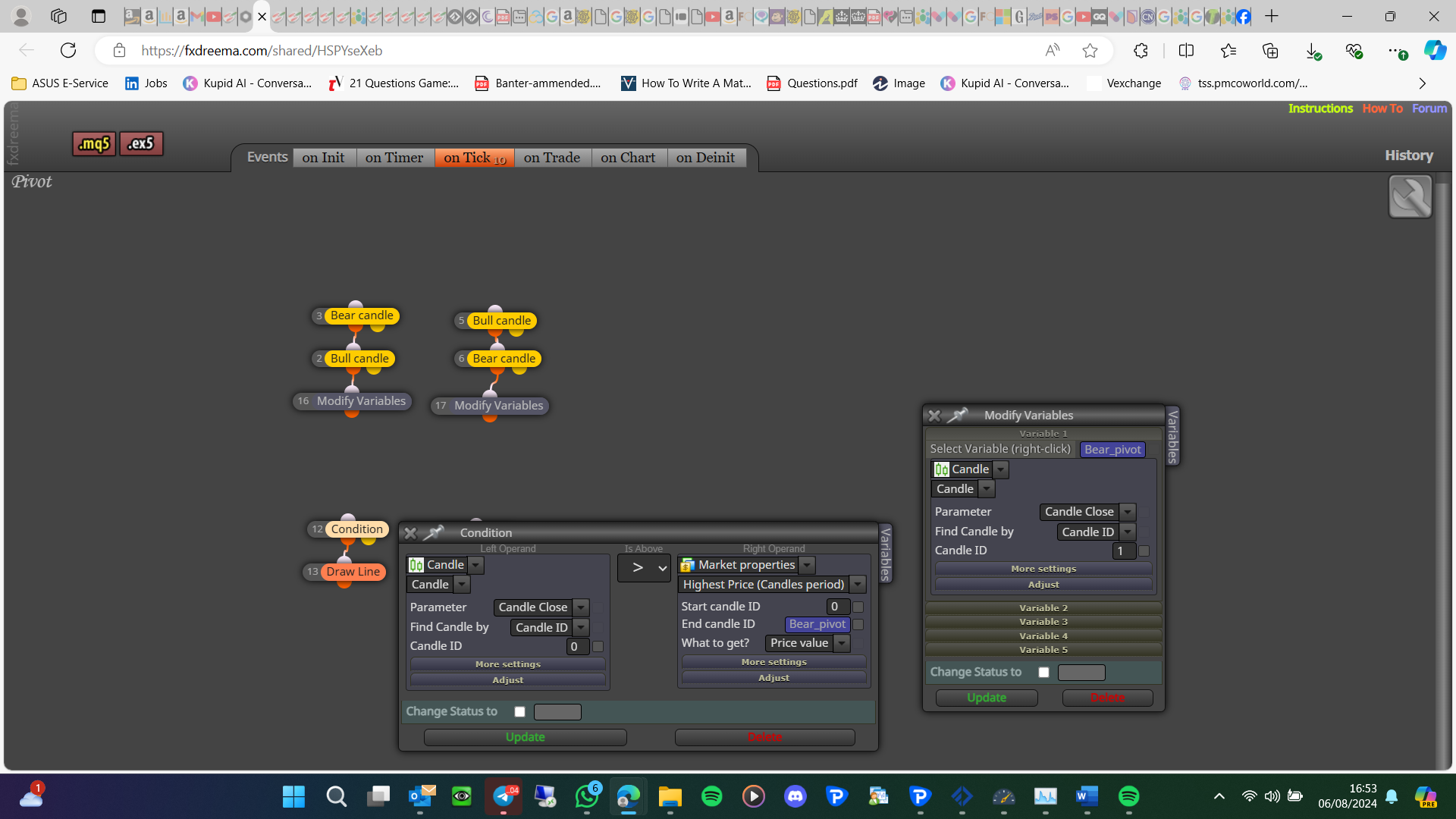This screenshot has width=1456, height=819.
Task: Open Word from the taskbar
Action: (1087, 796)
